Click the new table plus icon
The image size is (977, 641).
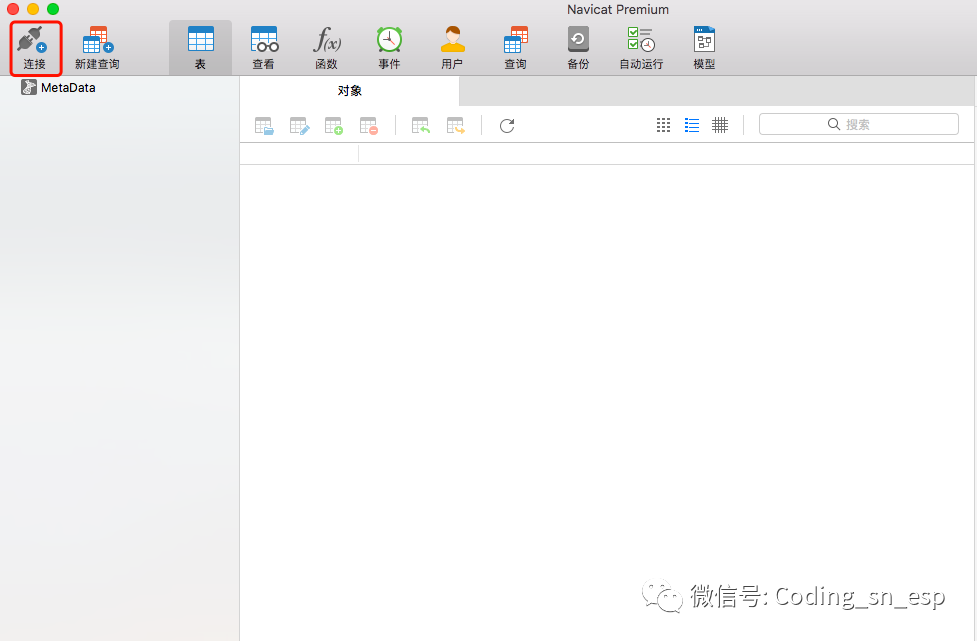334,126
